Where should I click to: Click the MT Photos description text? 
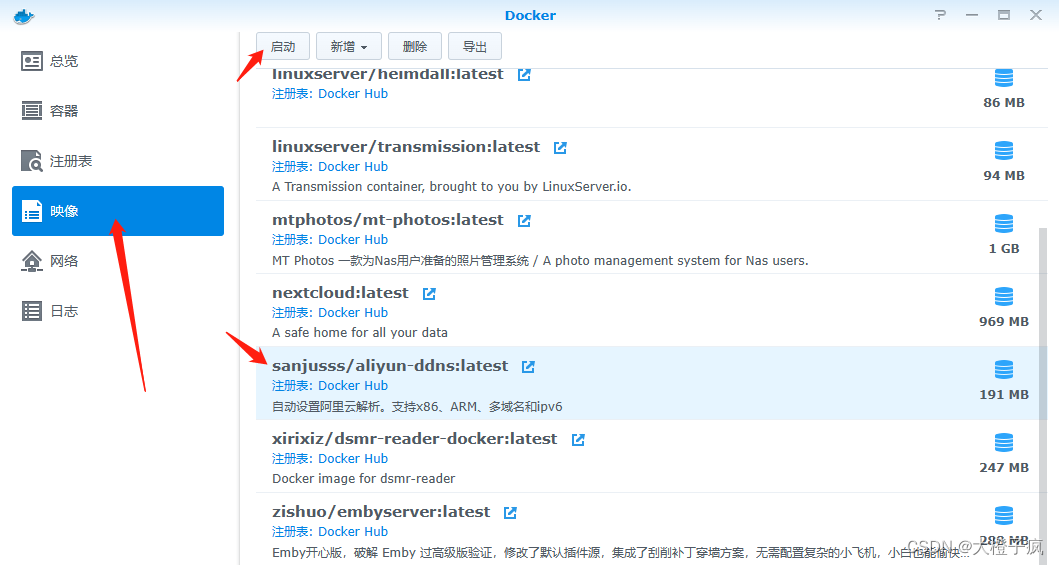pyautogui.click(x=540, y=261)
